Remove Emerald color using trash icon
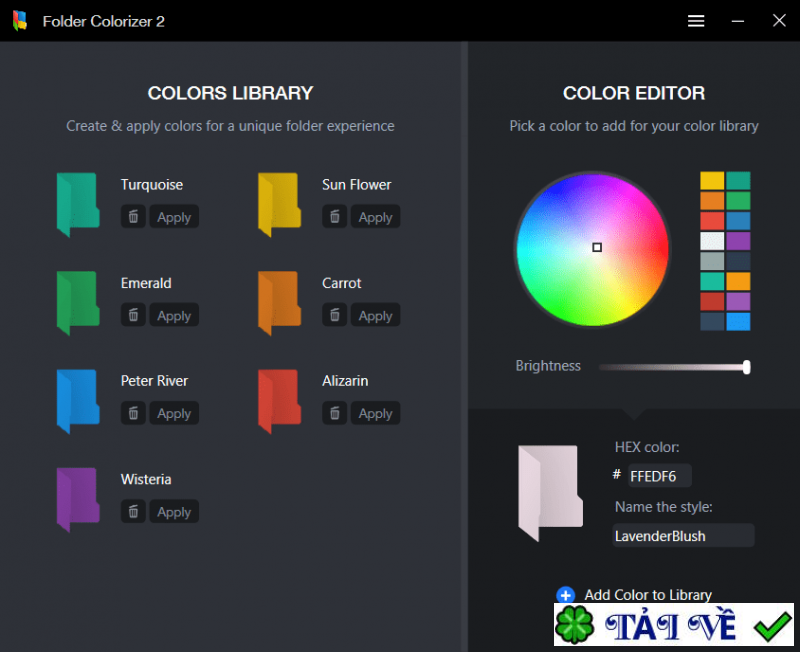The image size is (800, 652). pos(133,315)
